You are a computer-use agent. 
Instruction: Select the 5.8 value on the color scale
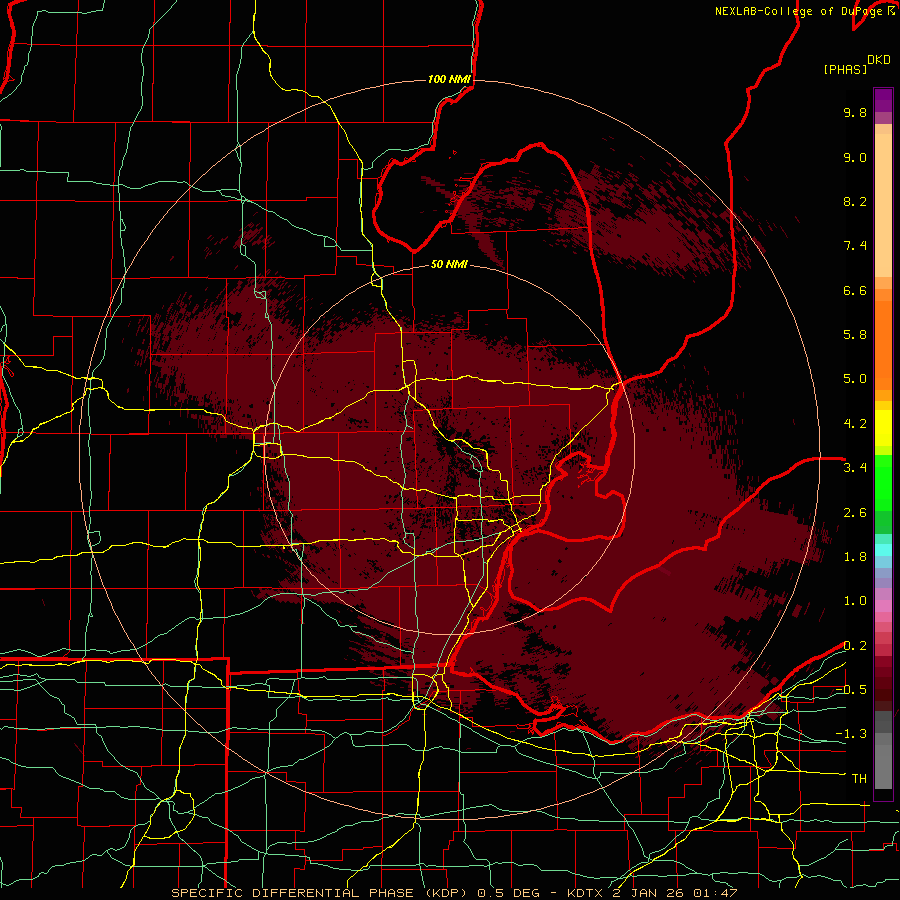(855, 334)
